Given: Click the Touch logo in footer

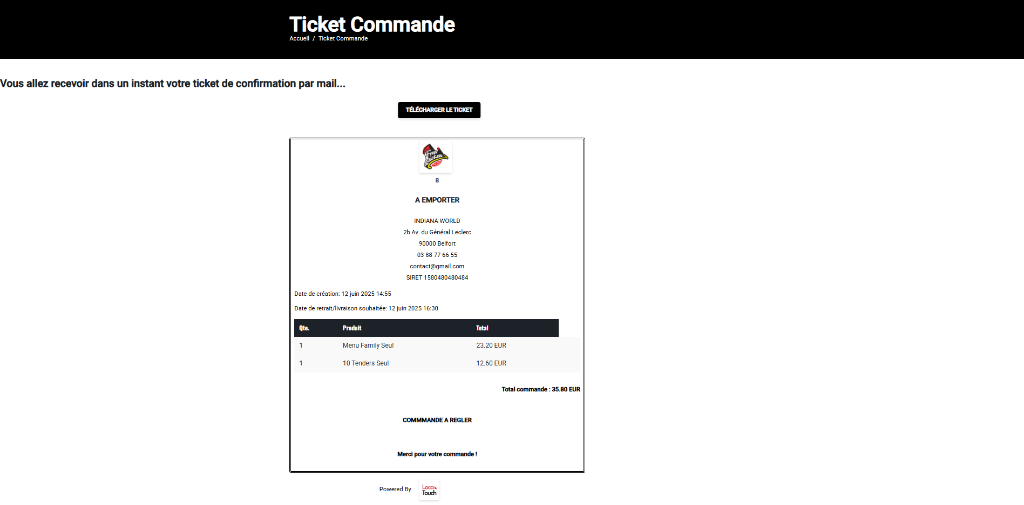Looking at the screenshot, I should tap(429, 490).
